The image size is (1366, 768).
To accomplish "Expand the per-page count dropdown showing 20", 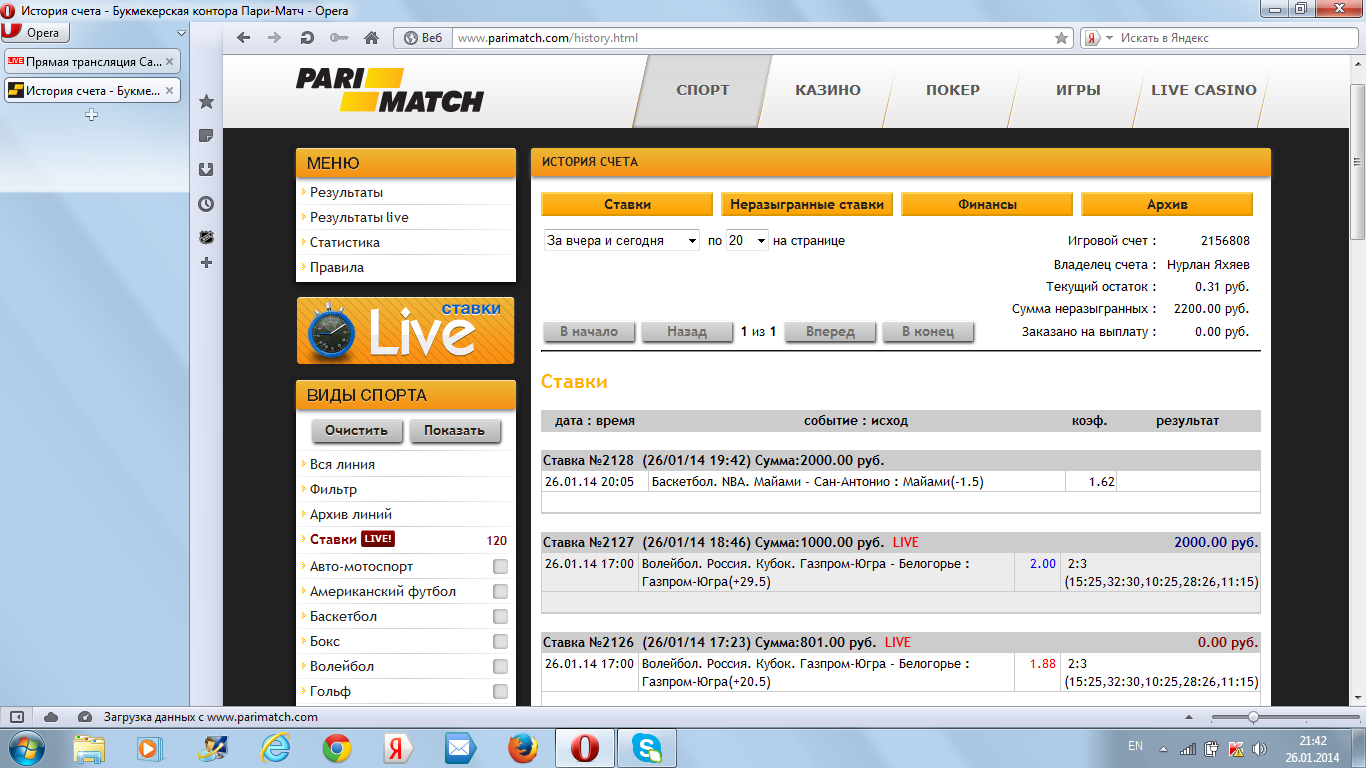I will pyautogui.click(x=747, y=241).
